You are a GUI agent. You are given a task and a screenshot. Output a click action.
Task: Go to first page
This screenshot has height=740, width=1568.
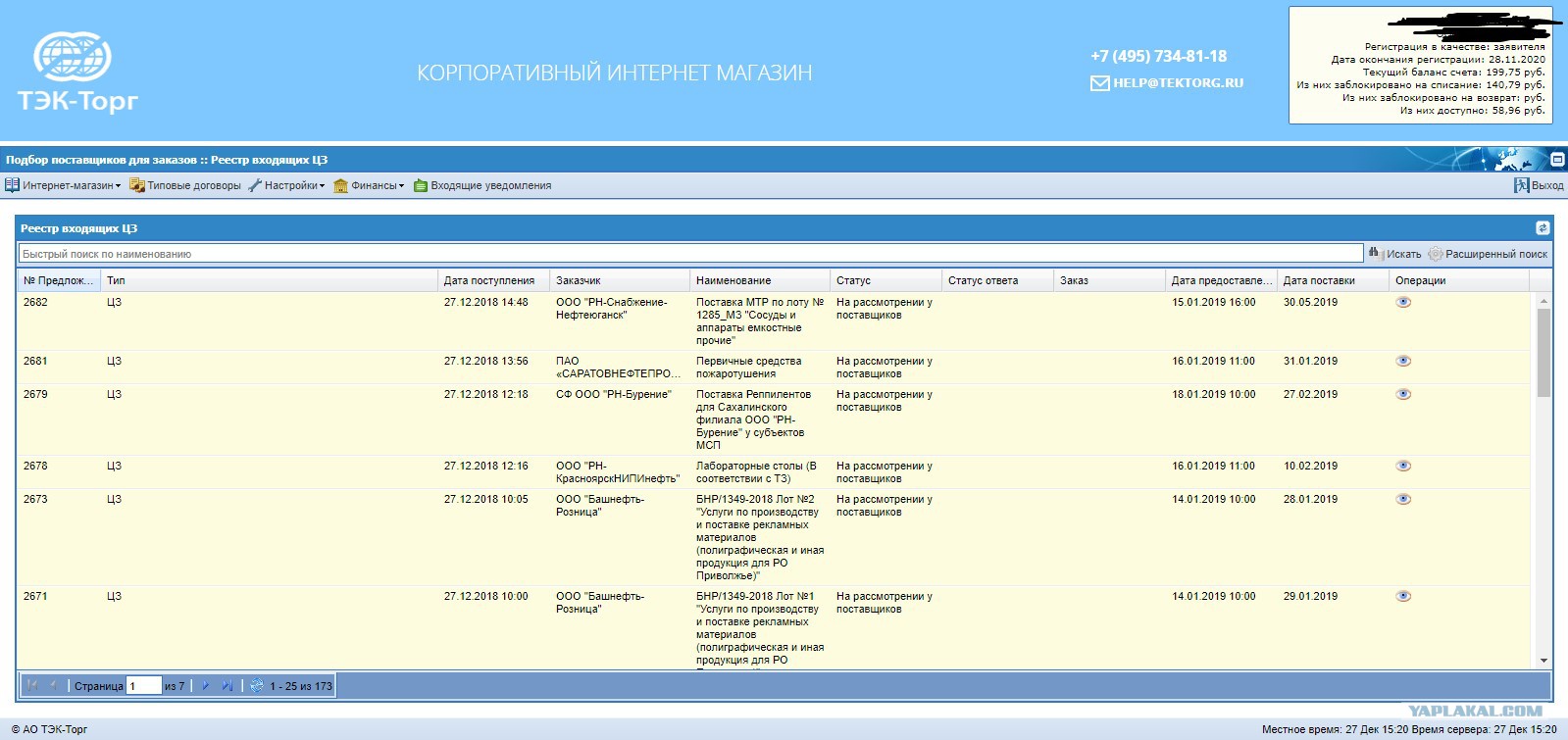pos(32,685)
